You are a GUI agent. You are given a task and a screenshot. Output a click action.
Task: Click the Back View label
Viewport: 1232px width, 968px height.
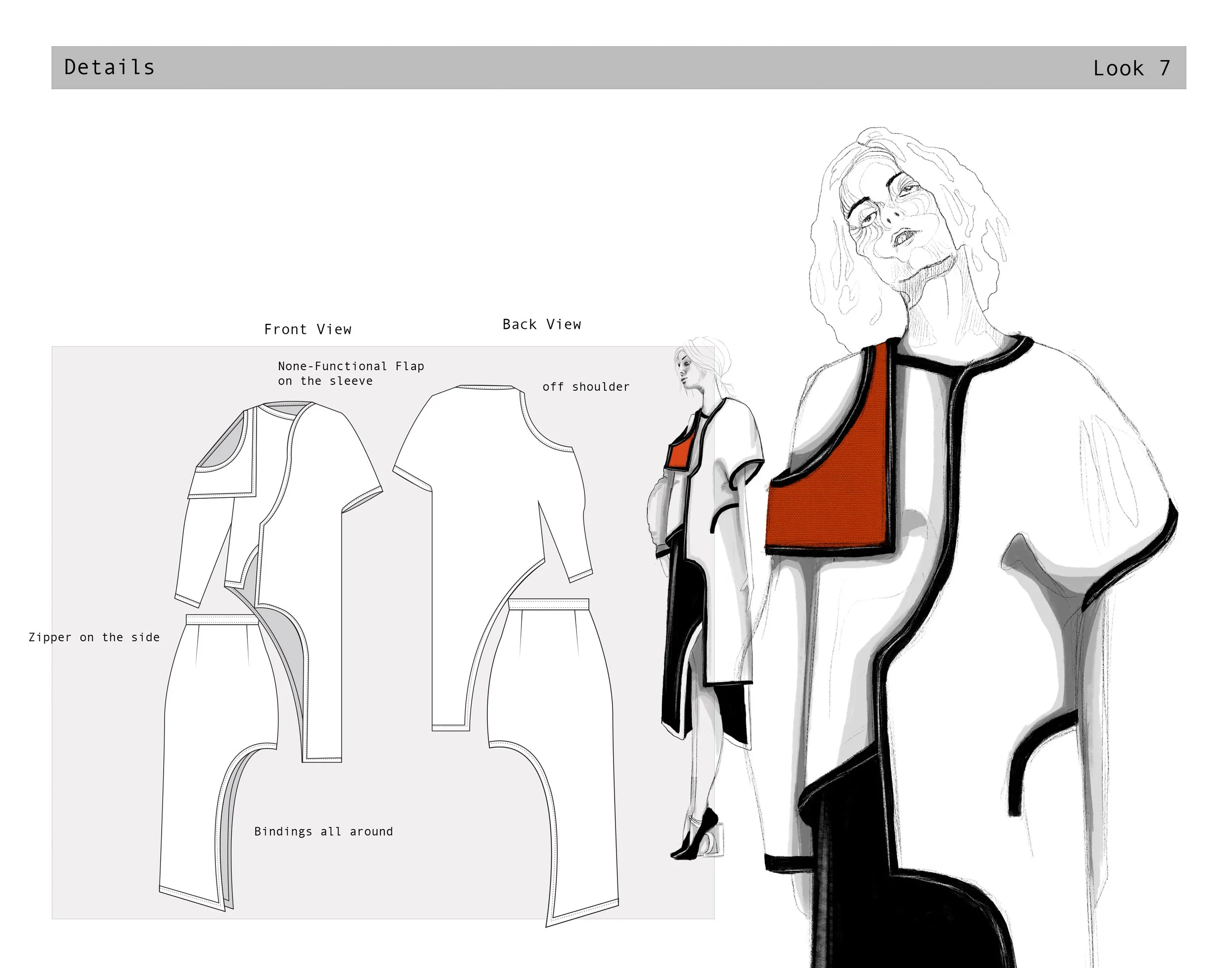pyautogui.click(x=542, y=325)
